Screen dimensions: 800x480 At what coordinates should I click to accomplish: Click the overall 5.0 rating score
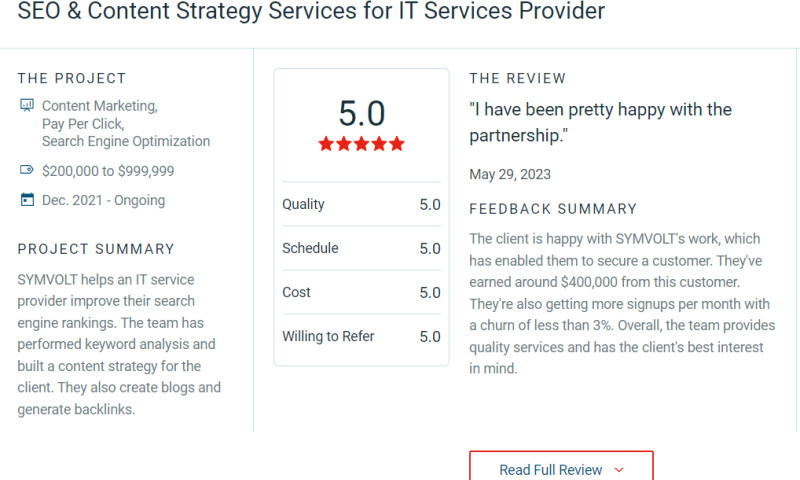361,113
